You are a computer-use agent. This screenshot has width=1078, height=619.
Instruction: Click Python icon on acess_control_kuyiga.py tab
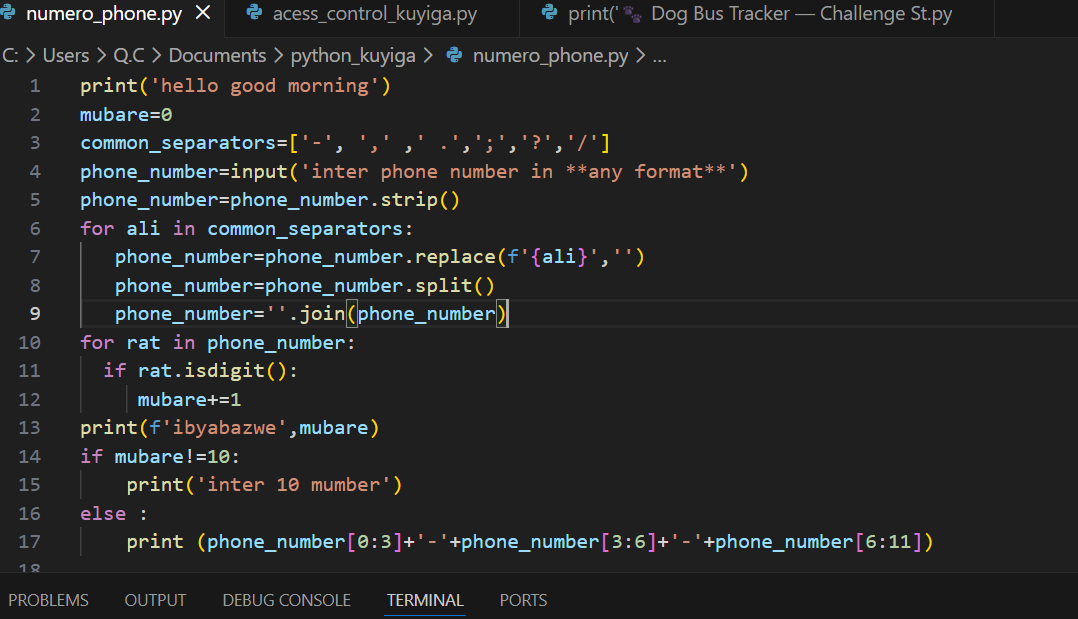254,13
